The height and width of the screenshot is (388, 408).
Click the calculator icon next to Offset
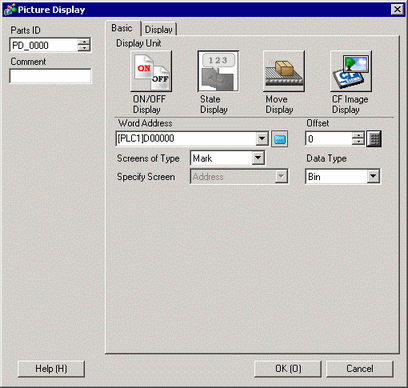(374, 139)
